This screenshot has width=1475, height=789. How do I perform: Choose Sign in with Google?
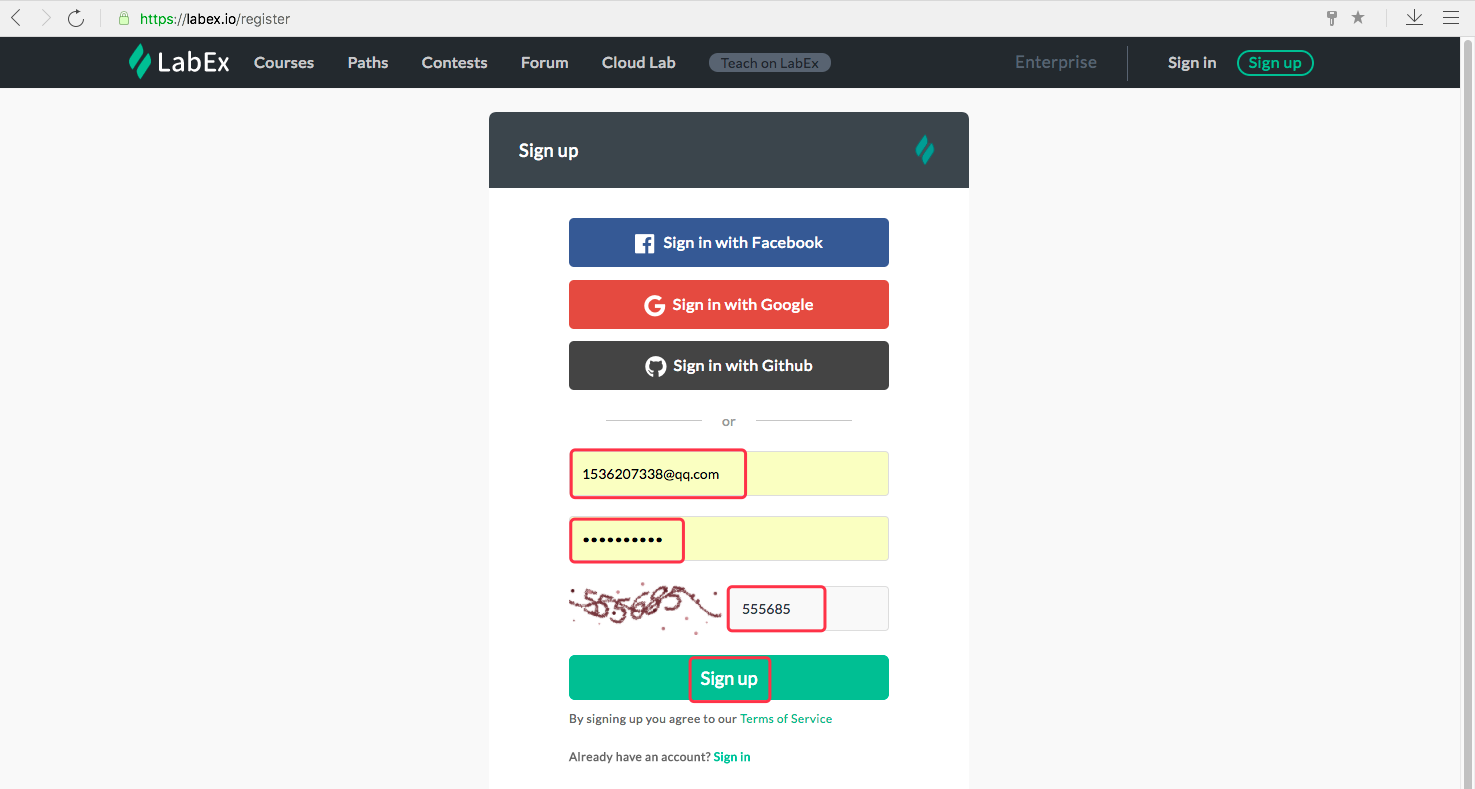pyautogui.click(x=729, y=304)
